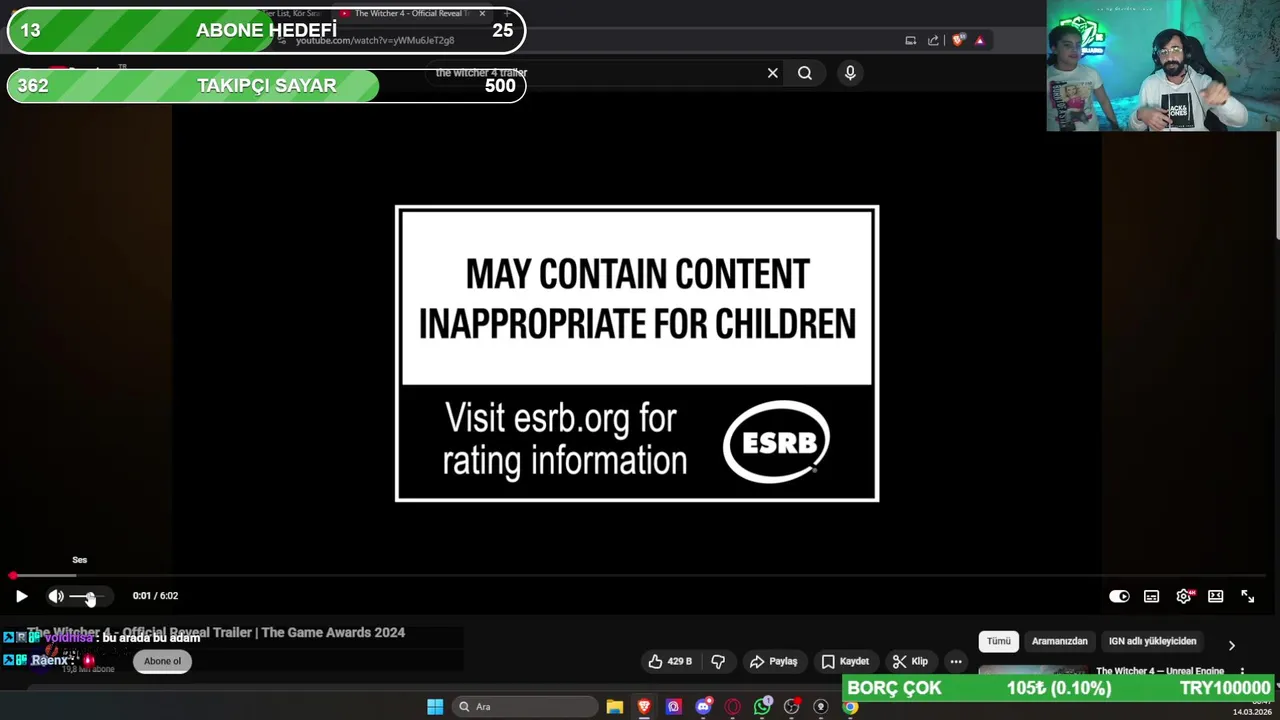Clear the YouTube search box

pos(772,73)
